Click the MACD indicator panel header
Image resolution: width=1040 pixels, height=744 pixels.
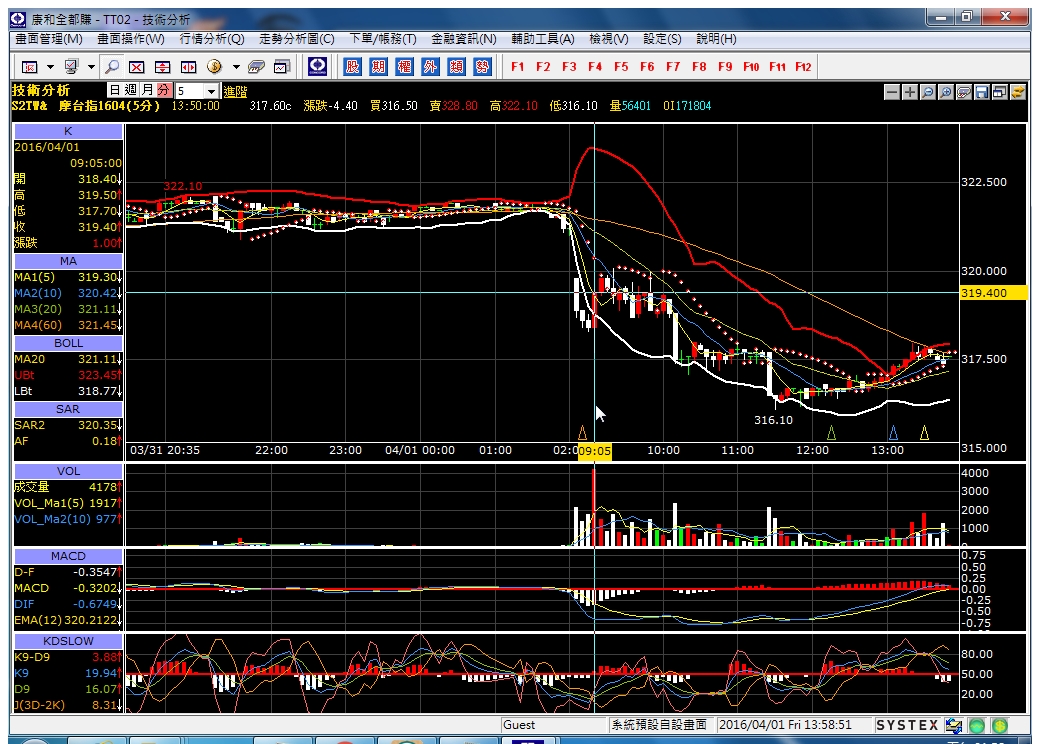(68, 556)
